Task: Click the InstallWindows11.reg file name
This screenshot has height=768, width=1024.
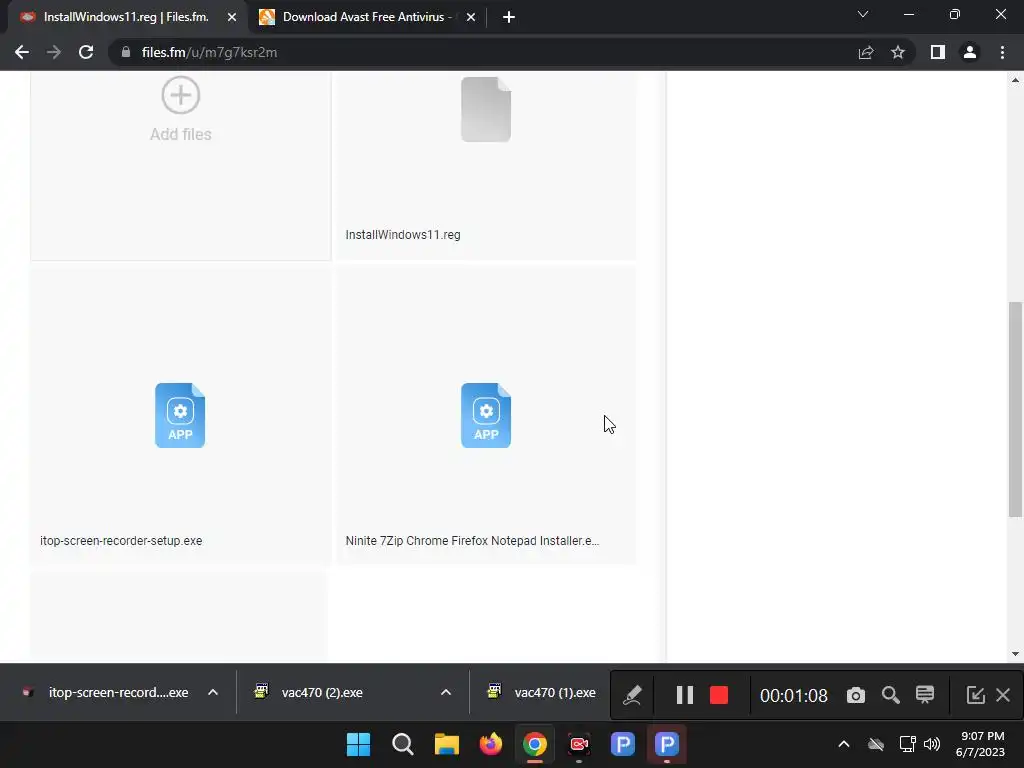Action: [x=403, y=235]
